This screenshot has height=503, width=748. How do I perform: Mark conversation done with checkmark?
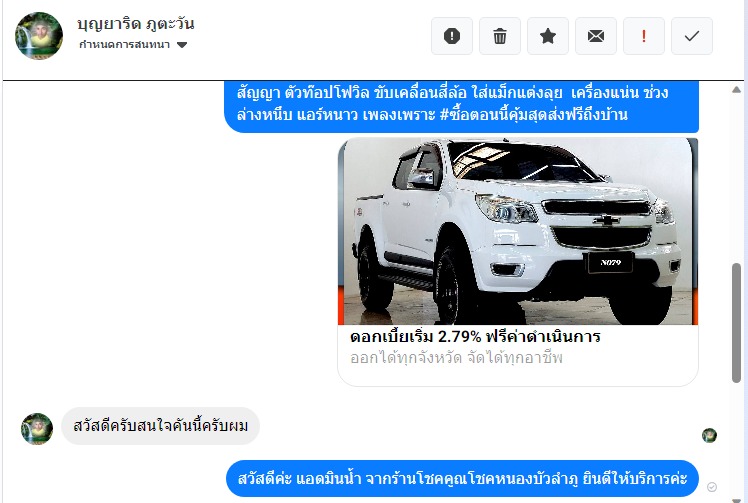click(692, 36)
